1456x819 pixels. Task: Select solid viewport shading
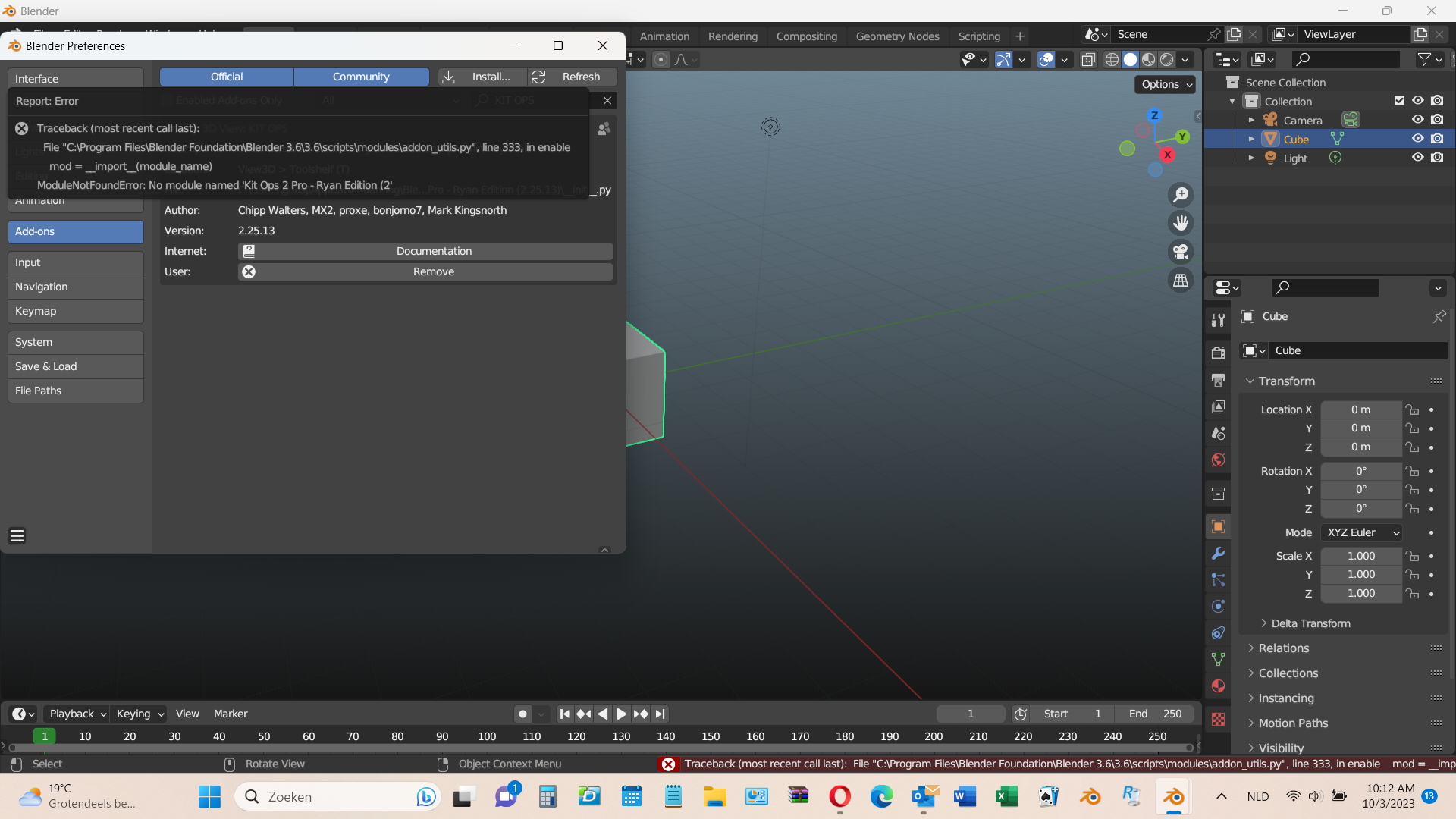coord(1130,60)
